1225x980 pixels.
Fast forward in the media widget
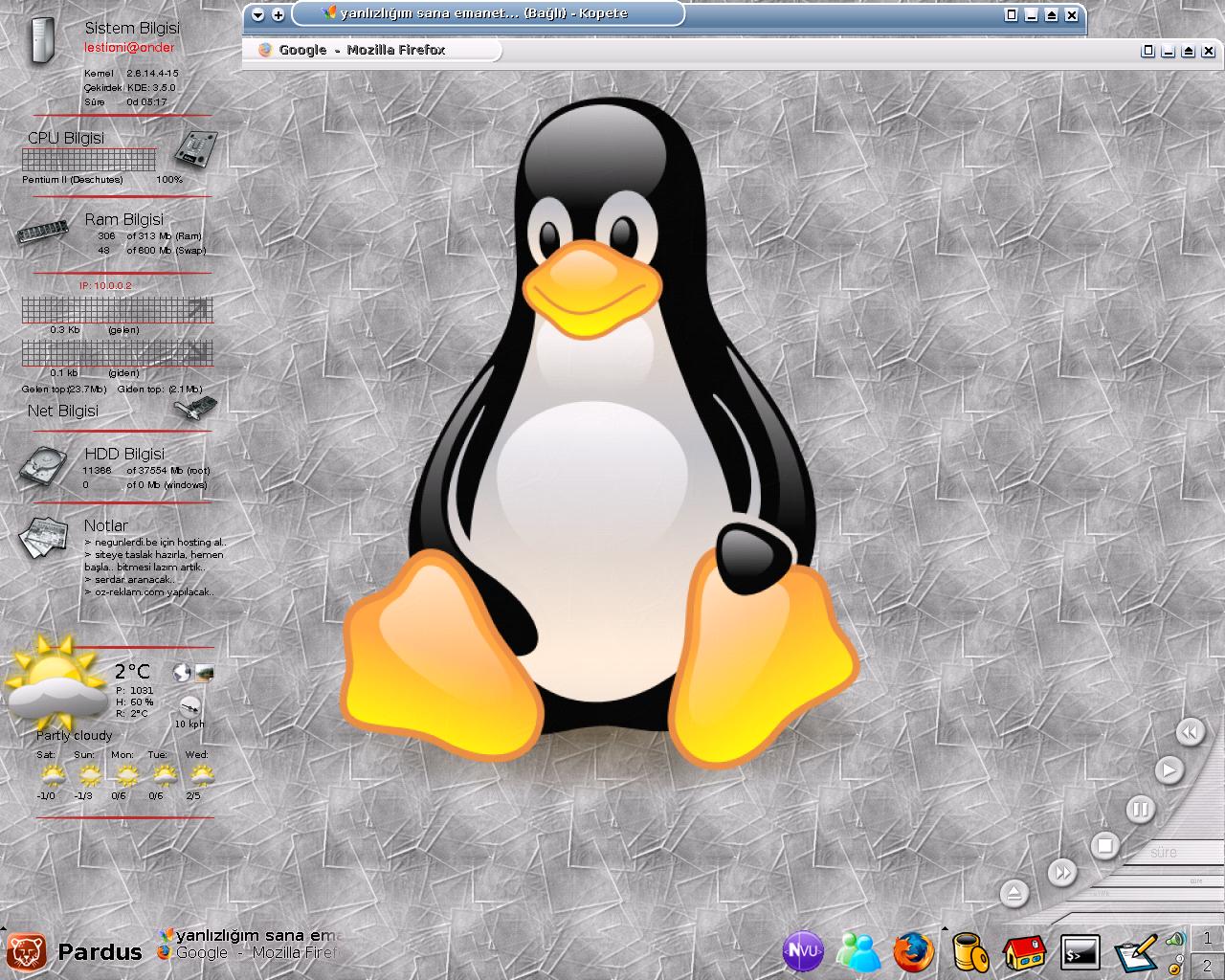point(1061,872)
